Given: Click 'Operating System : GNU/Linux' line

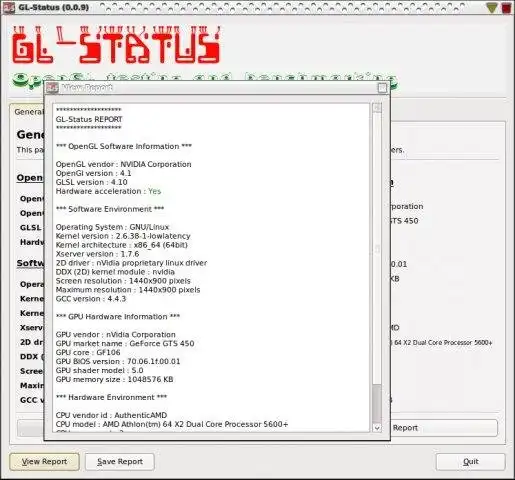Looking at the screenshot, I should point(112,227).
